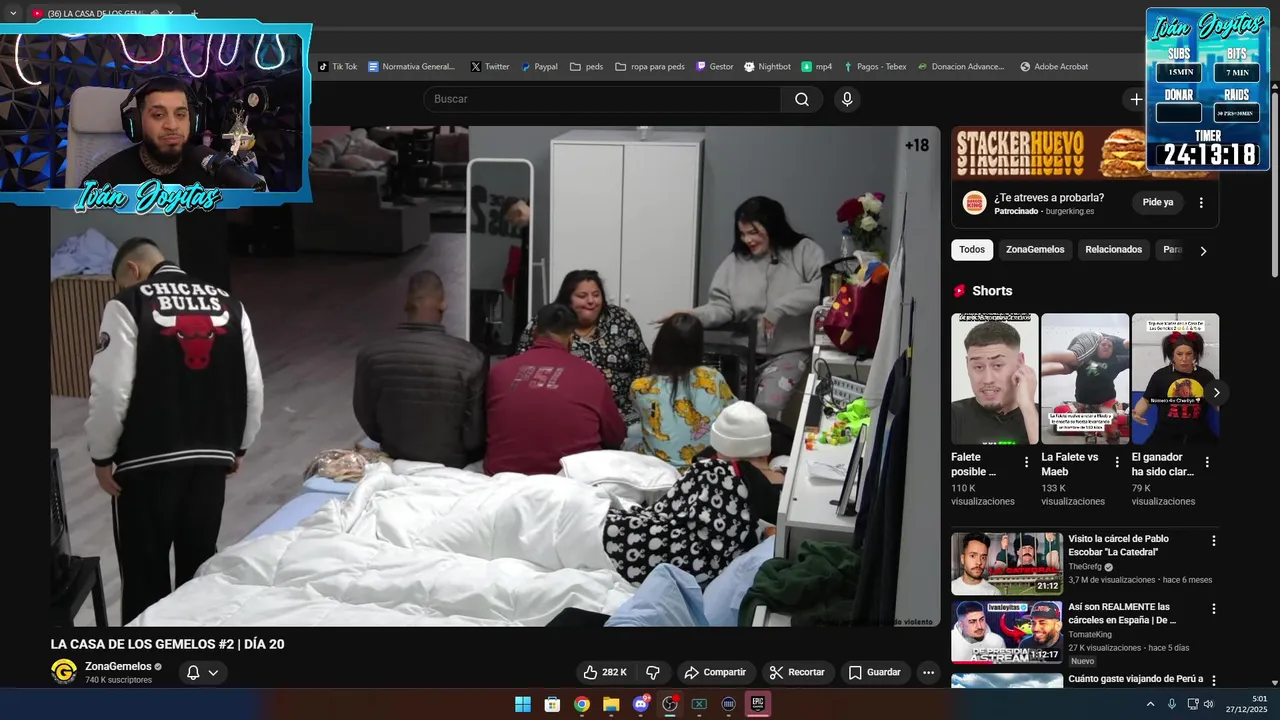
Task: Open the peds bookmark folder
Action: point(586,67)
